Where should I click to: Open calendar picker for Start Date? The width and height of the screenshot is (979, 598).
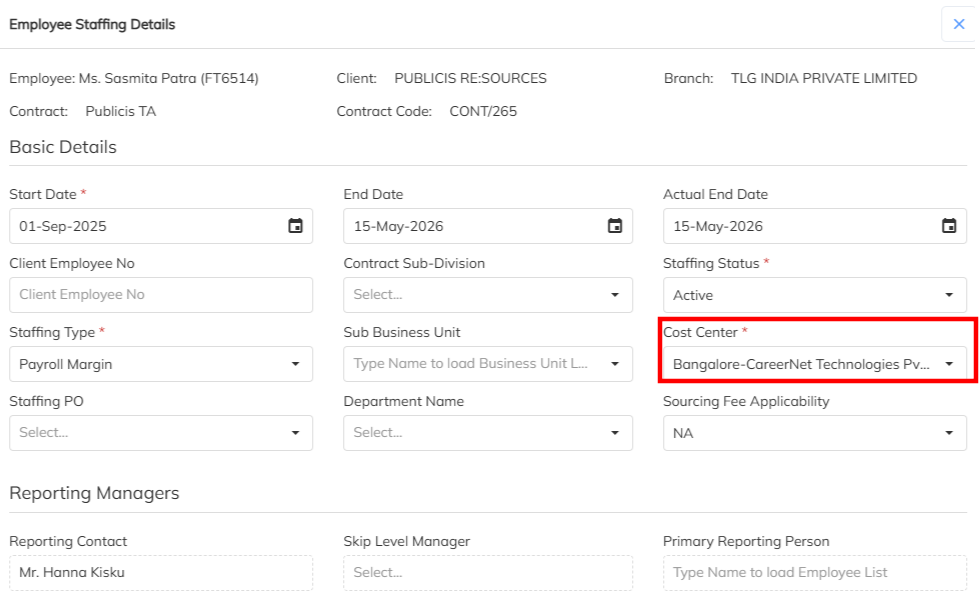(295, 226)
